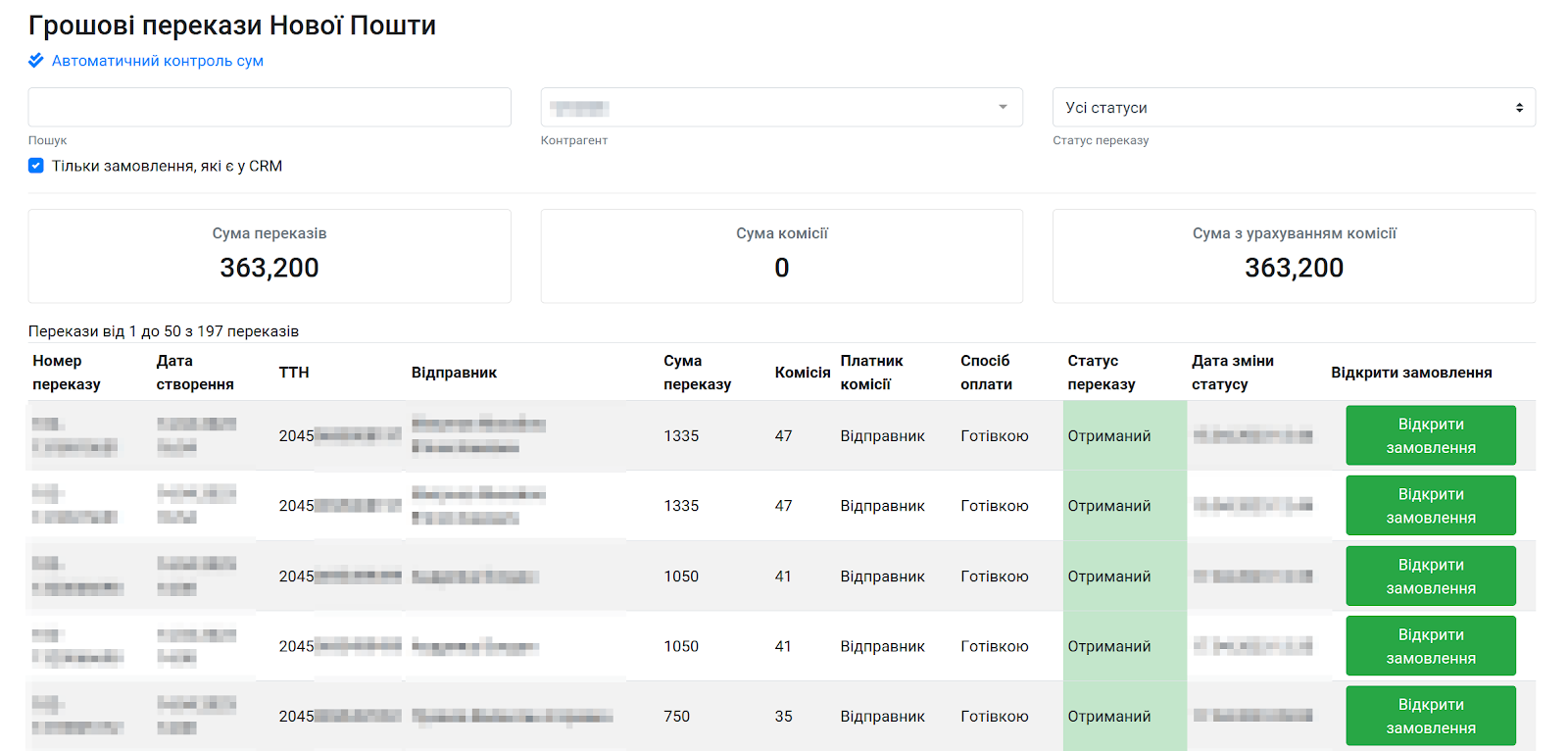
Task: Uncheck Тільки замовлення, які є у CRM
Action: pyautogui.click(x=36, y=166)
